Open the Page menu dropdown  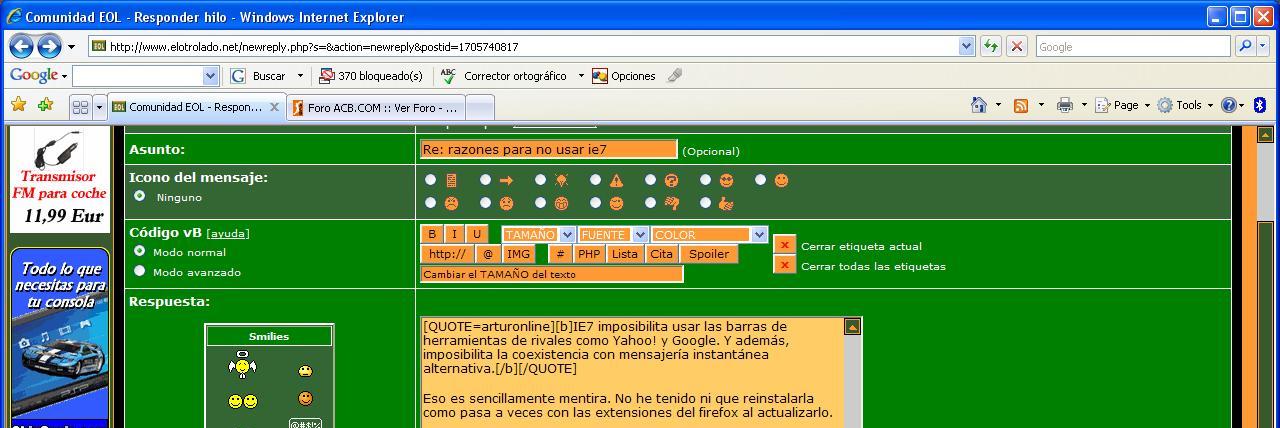point(1122,105)
